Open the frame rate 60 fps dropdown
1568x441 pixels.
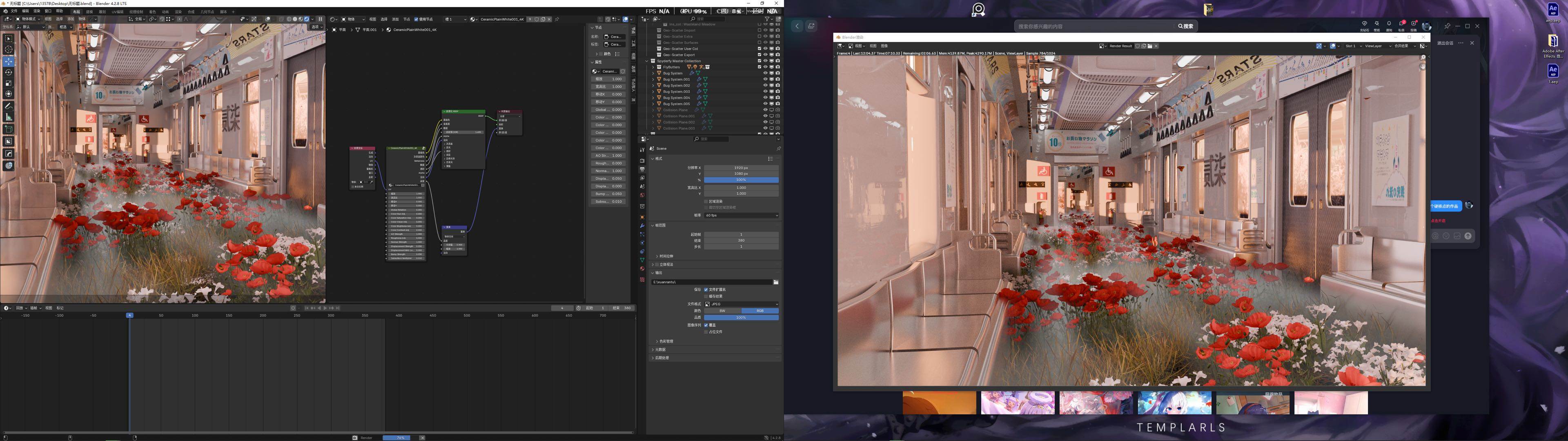742,215
